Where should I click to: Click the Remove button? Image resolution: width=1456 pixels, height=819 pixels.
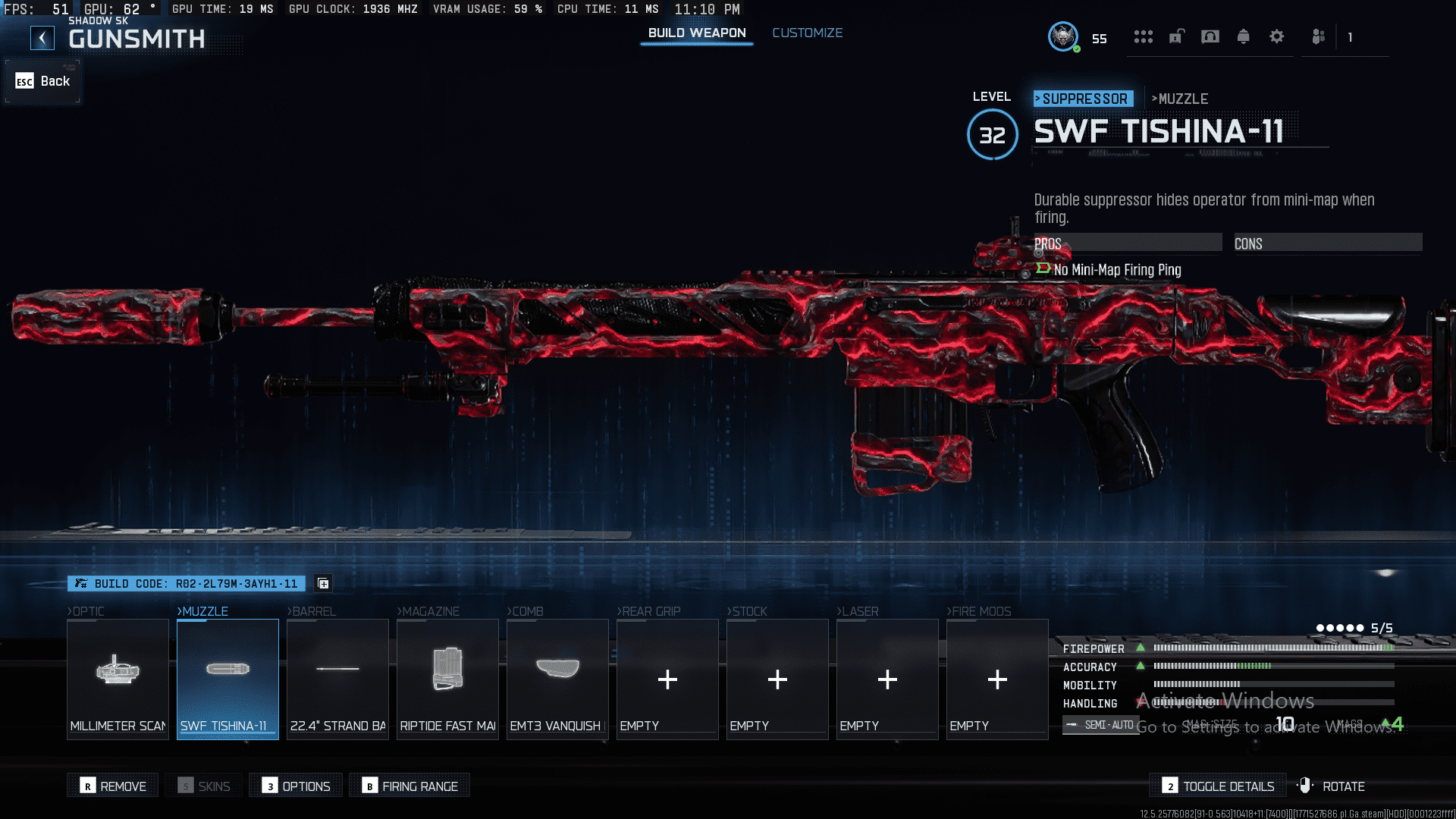click(x=113, y=786)
